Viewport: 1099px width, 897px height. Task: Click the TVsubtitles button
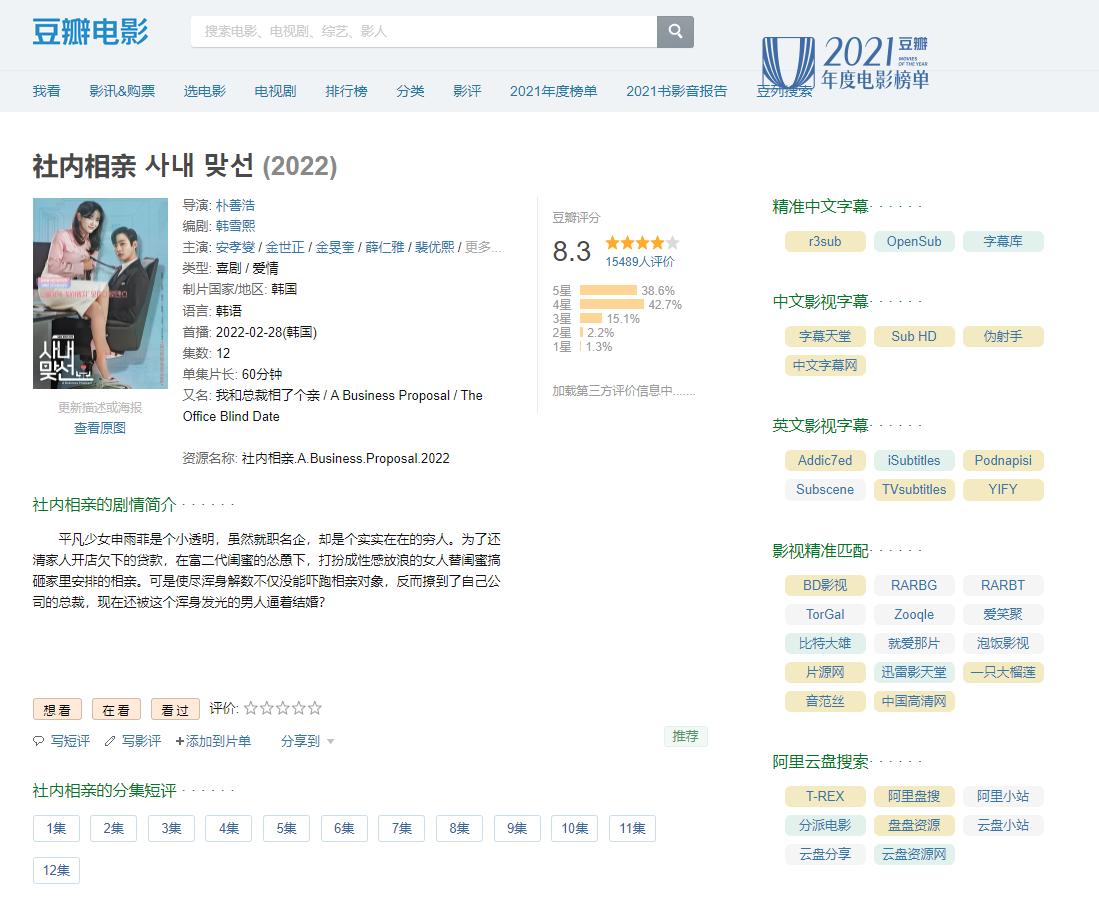pyautogui.click(x=914, y=489)
